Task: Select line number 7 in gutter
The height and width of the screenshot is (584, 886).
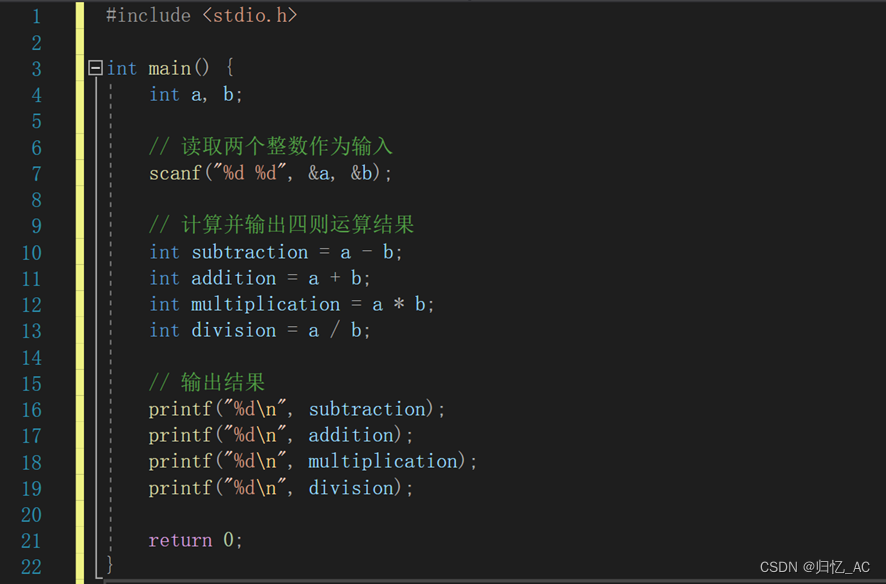Action: [x=37, y=173]
